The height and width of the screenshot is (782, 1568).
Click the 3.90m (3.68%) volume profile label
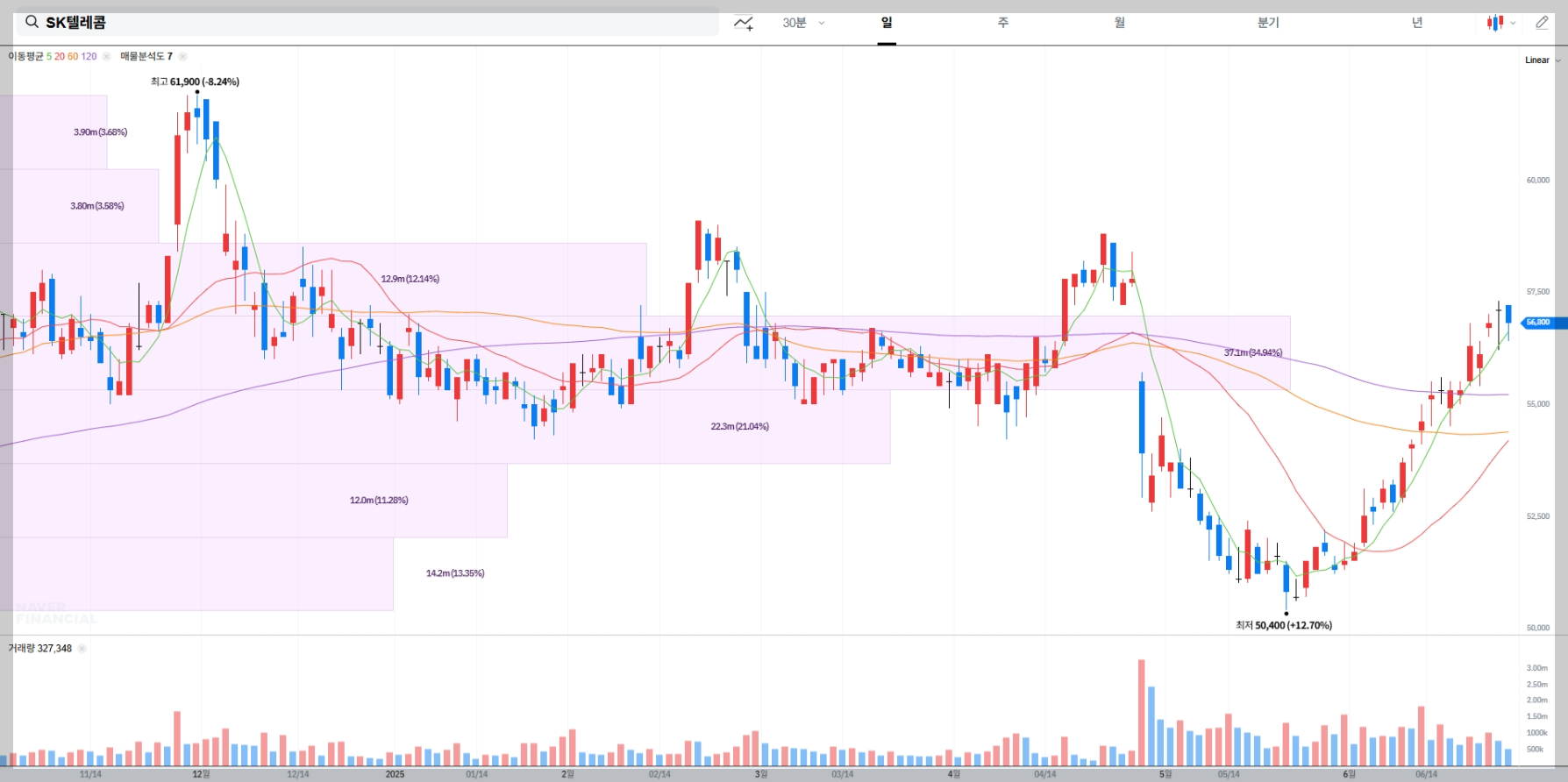click(100, 132)
